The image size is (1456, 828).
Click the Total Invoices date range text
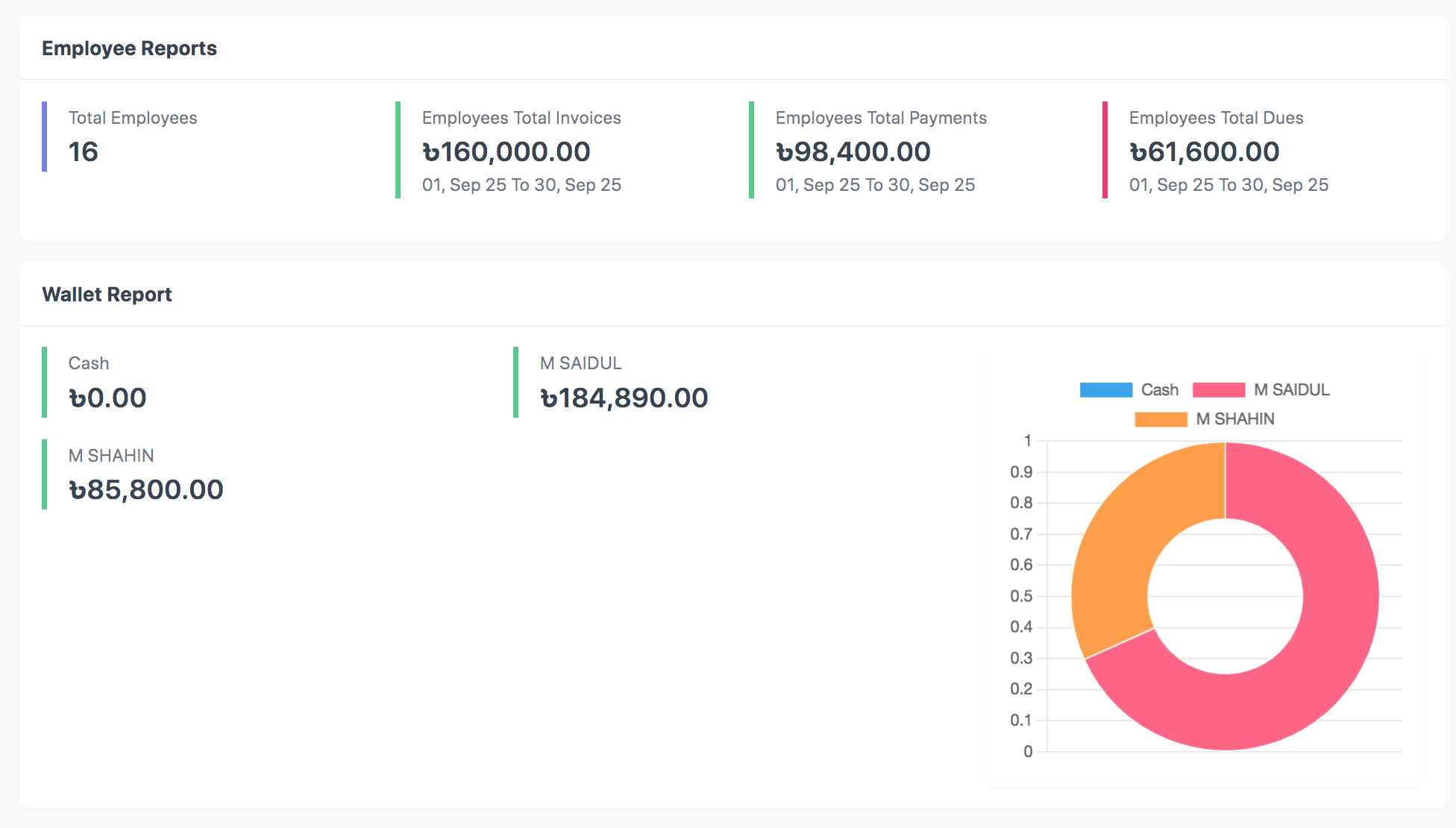(521, 185)
